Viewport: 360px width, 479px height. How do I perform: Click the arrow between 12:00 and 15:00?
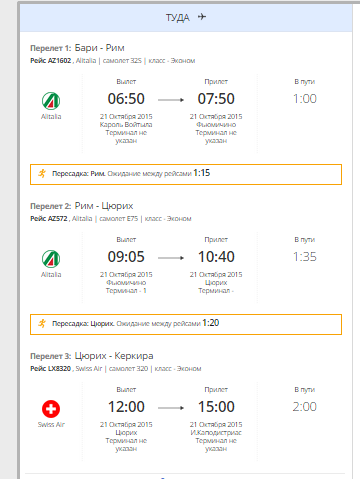[x=171, y=408]
